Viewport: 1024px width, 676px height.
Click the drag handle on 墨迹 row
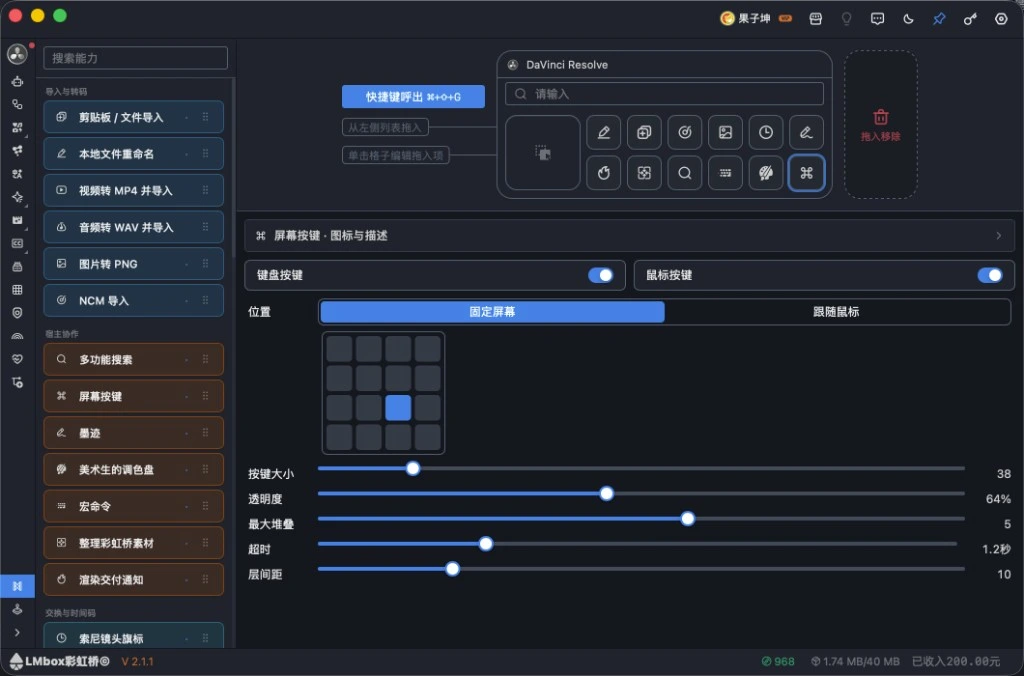[x=205, y=432]
